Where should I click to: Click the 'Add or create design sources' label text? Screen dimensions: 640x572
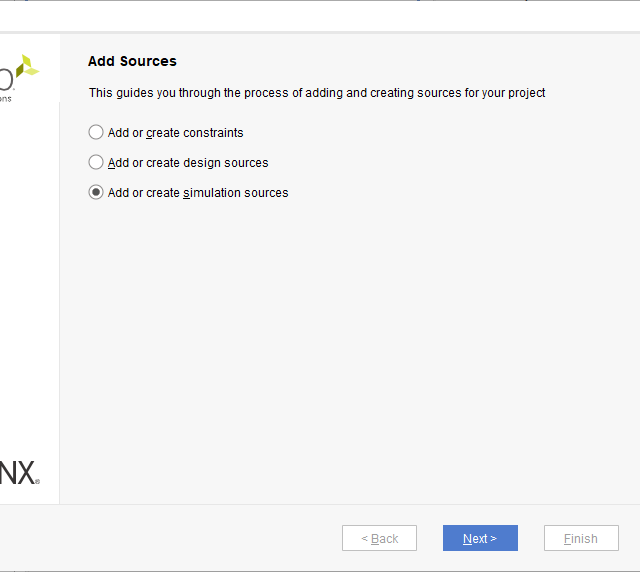pos(188,163)
